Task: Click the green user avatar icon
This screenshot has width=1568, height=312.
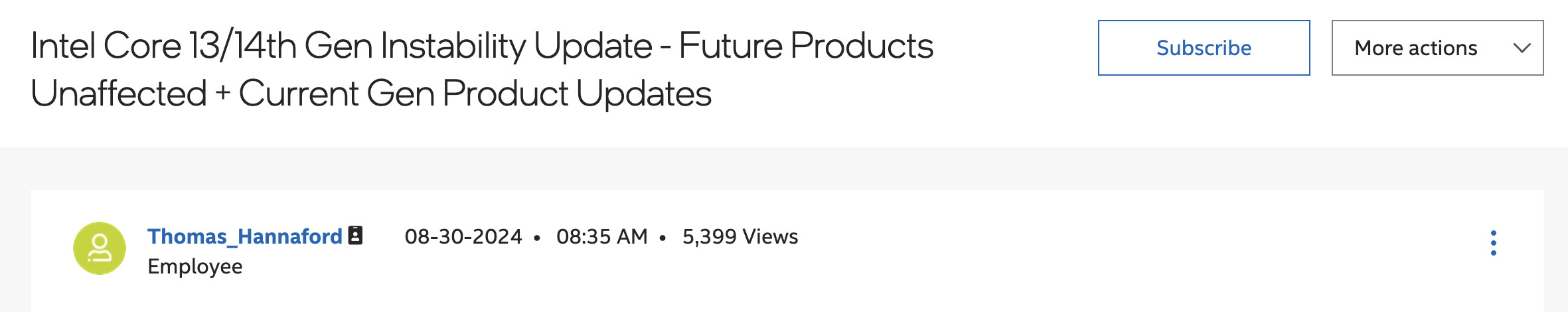Action: pyautogui.click(x=100, y=248)
